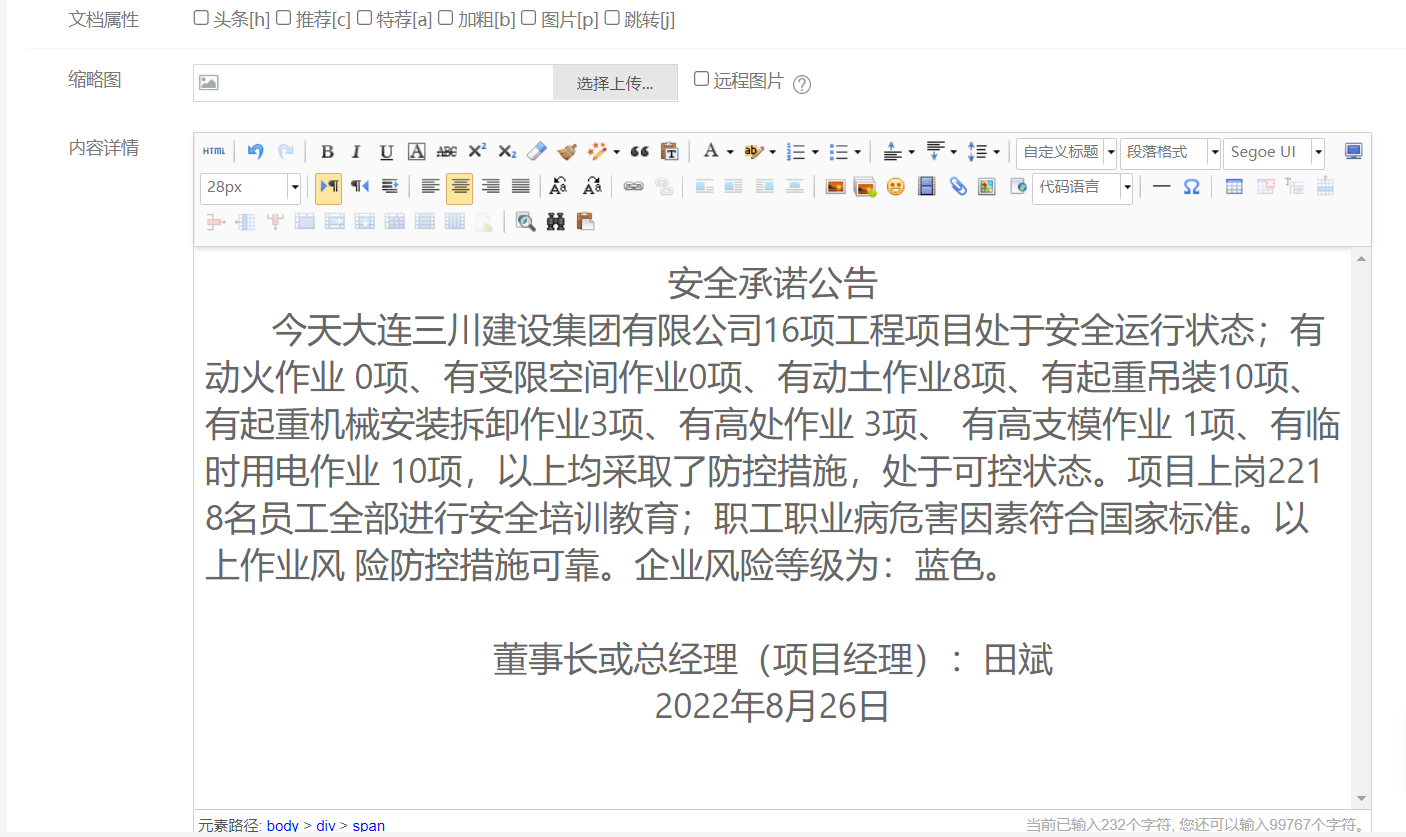Apply italic formatting

[x=356, y=152]
